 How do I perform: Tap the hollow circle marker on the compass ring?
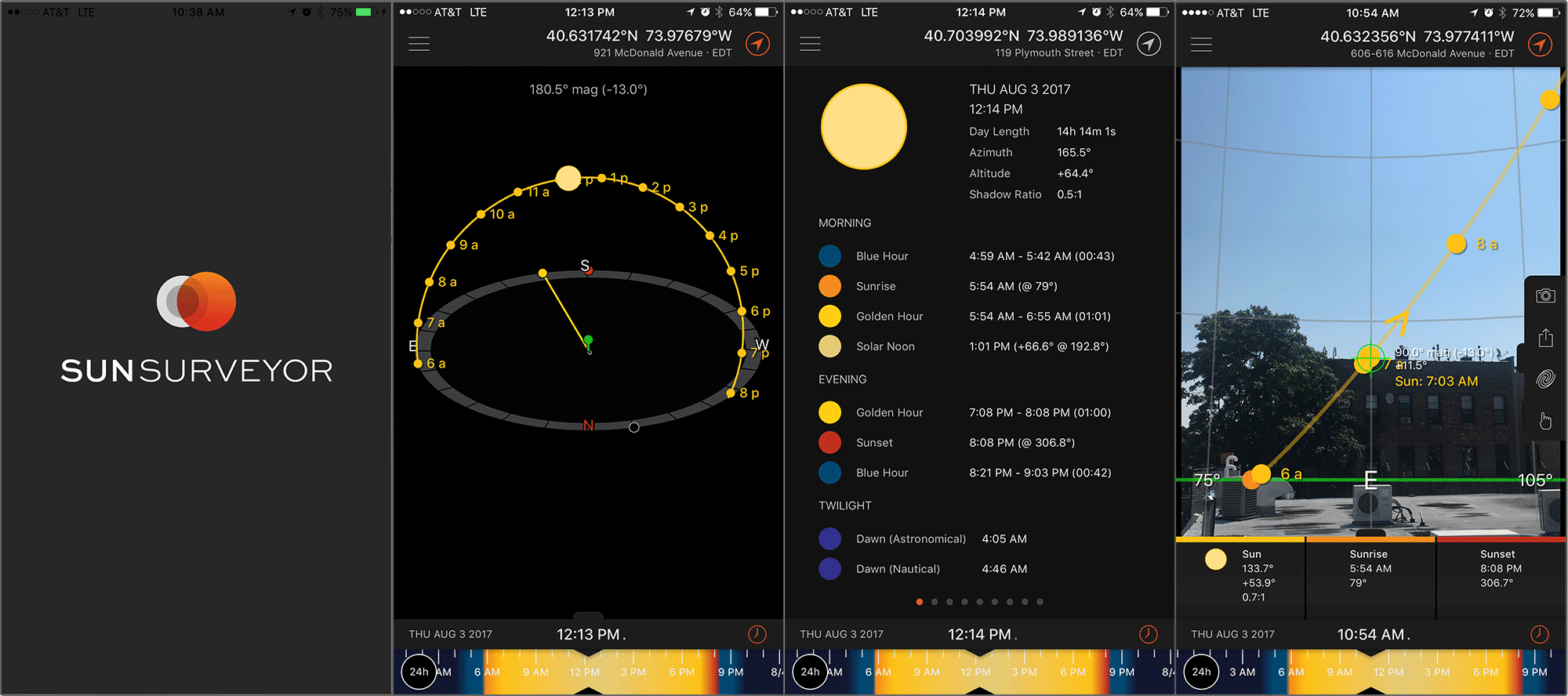click(x=633, y=427)
